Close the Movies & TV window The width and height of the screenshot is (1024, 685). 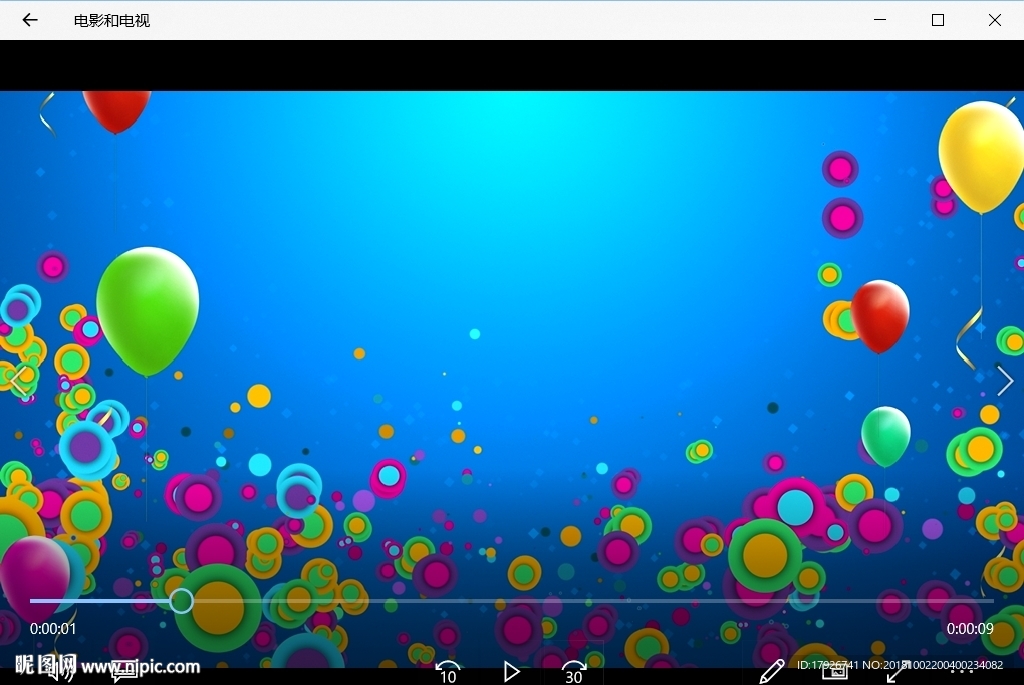pos(995,20)
